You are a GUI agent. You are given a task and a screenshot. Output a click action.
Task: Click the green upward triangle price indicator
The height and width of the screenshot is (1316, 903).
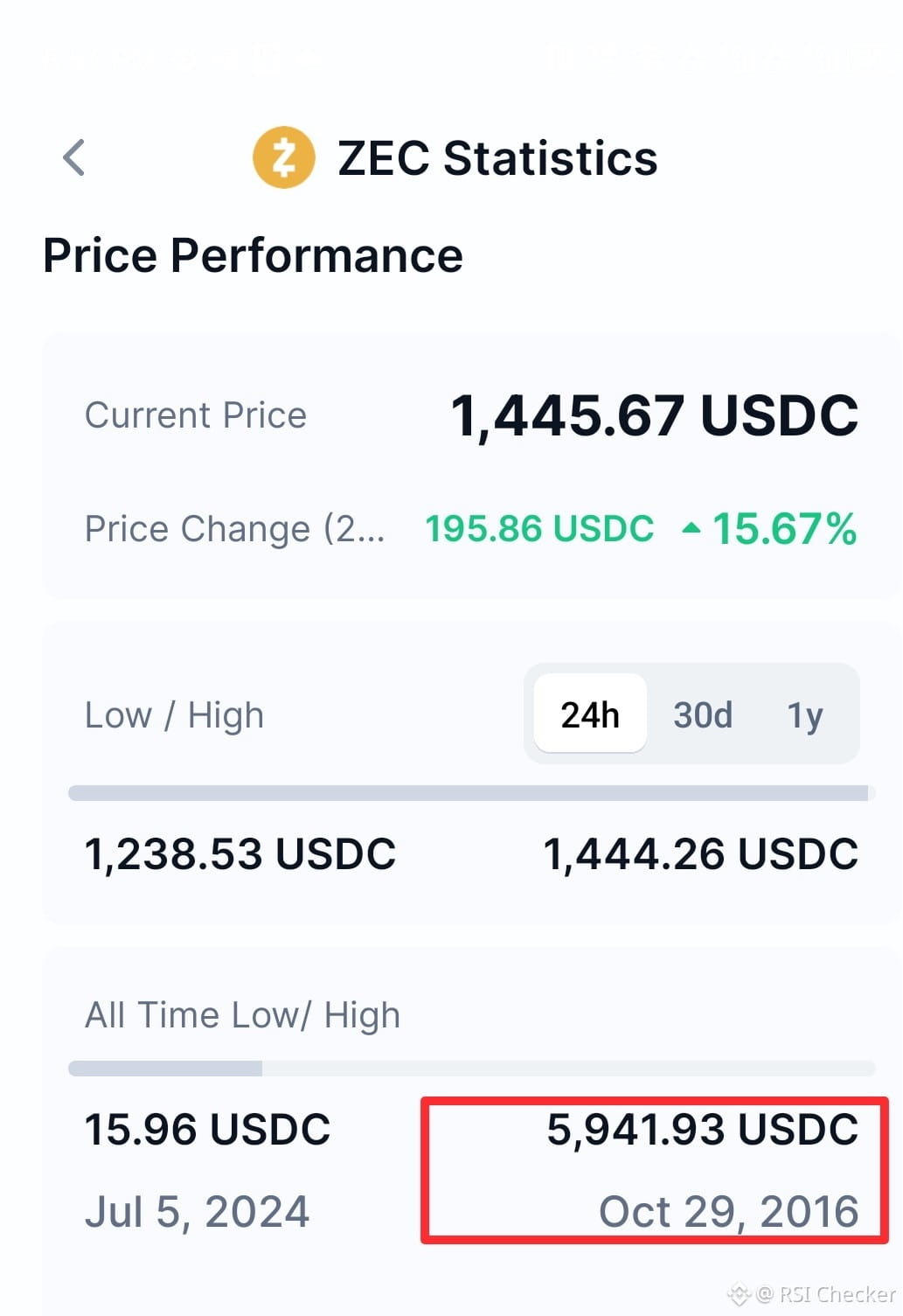tap(691, 528)
